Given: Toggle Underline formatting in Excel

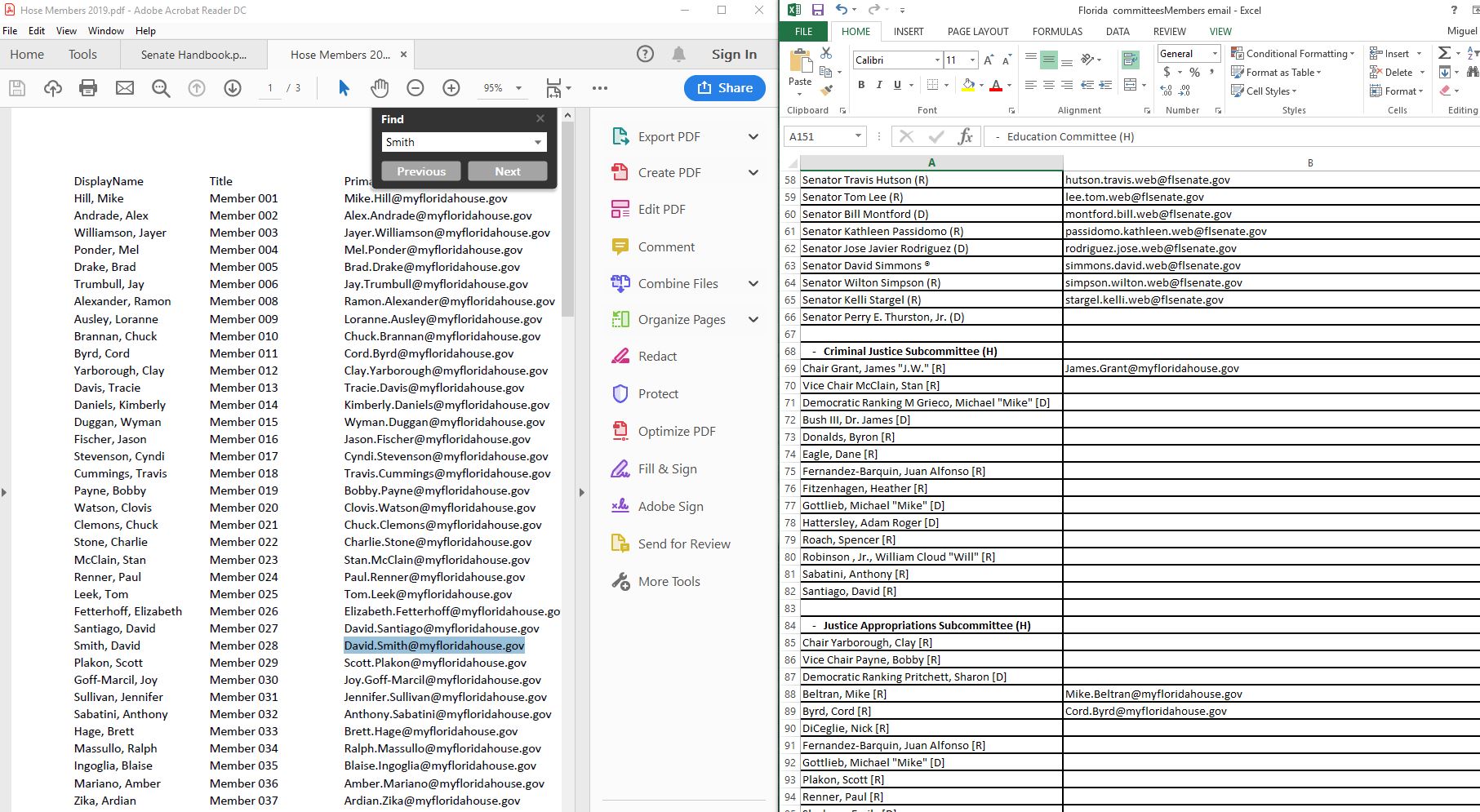Looking at the screenshot, I should (897, 85).
